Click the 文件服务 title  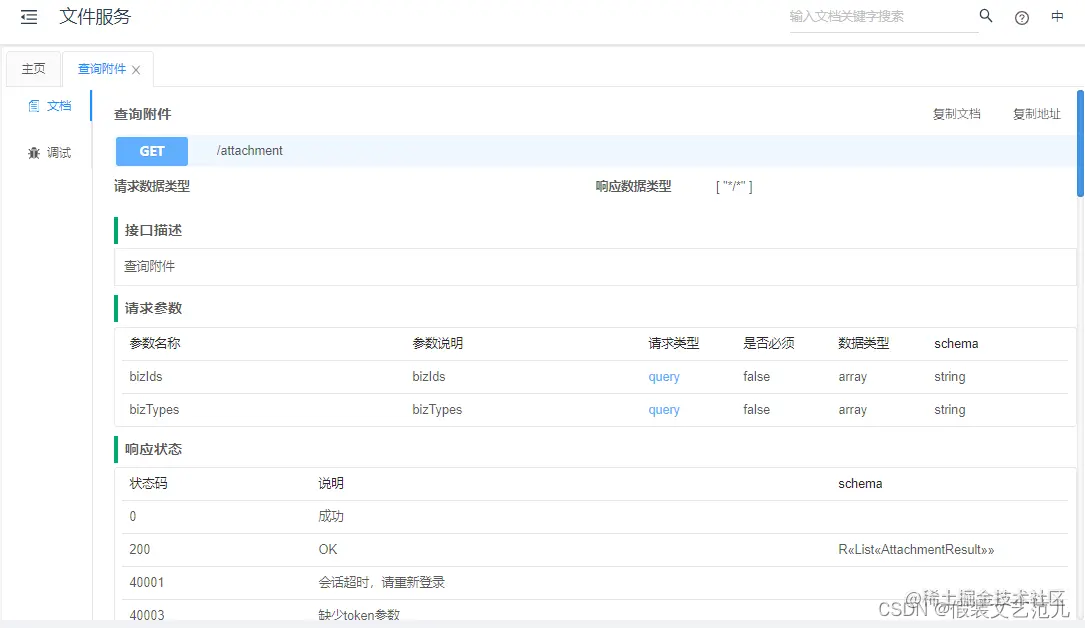click(95, 17)
